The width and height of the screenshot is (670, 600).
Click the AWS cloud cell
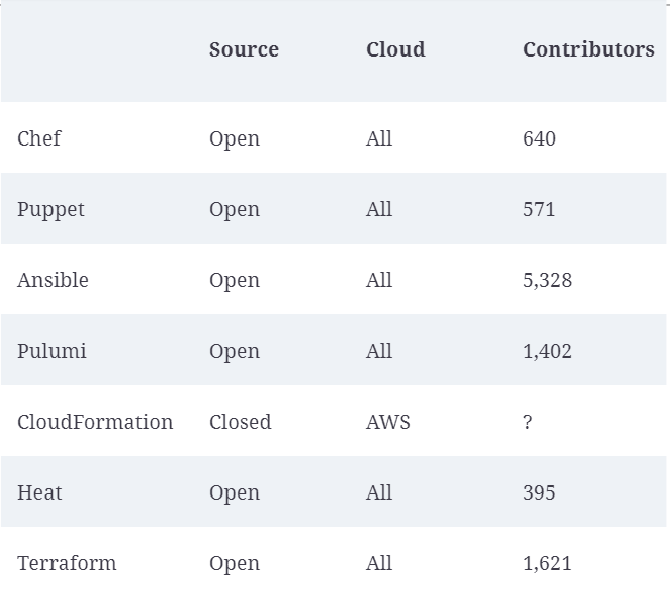(388, 422)
